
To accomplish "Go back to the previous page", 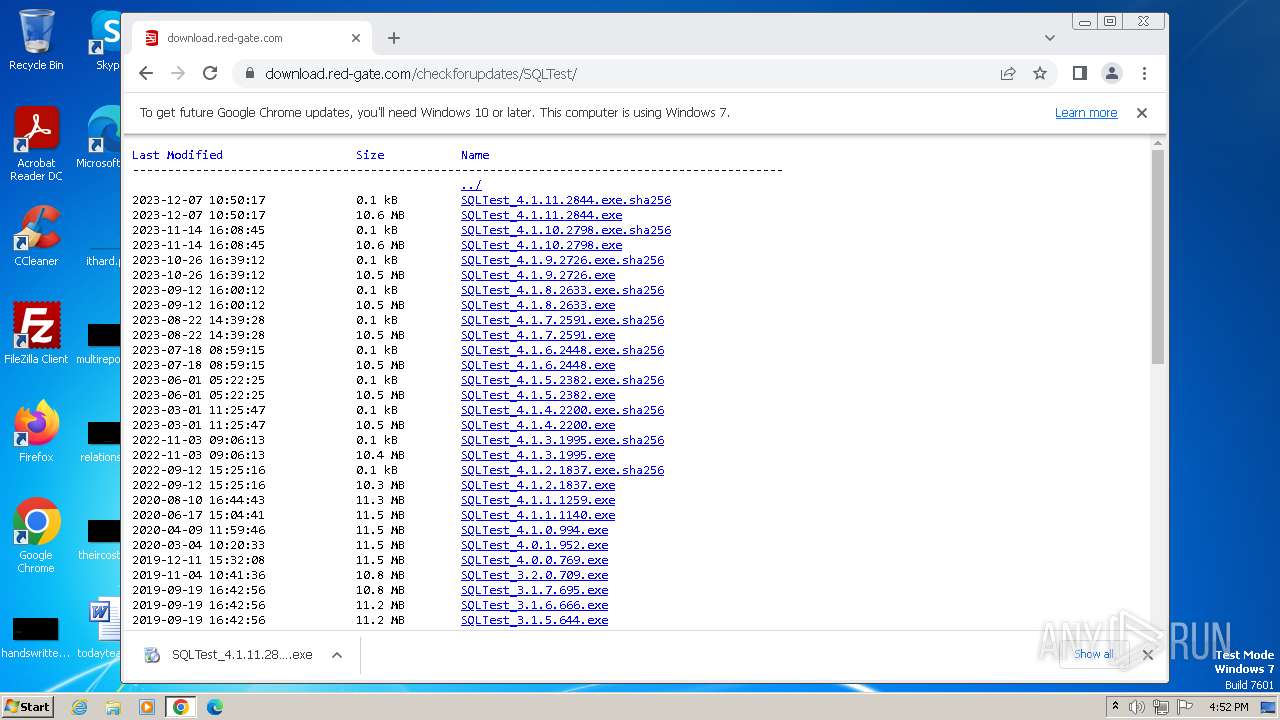I will (146, 73).
